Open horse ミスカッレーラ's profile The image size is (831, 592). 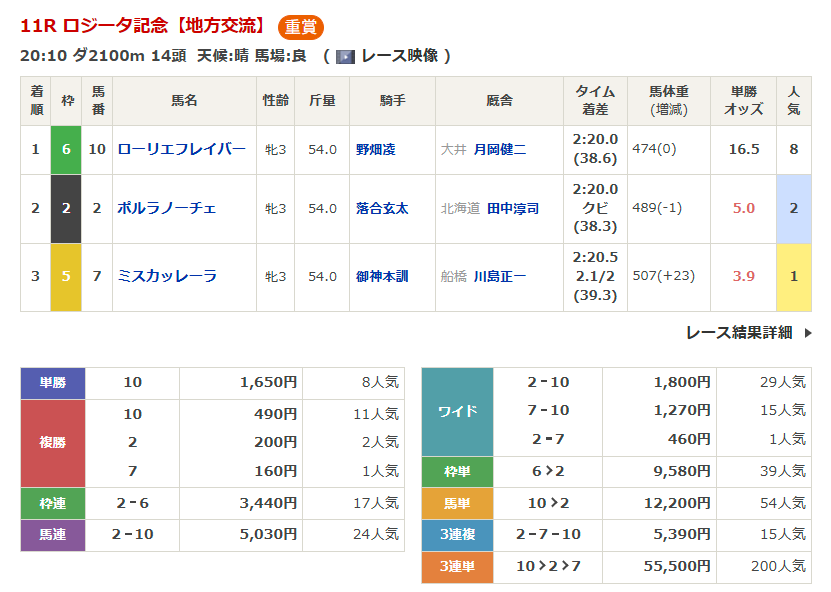[167, 276]
